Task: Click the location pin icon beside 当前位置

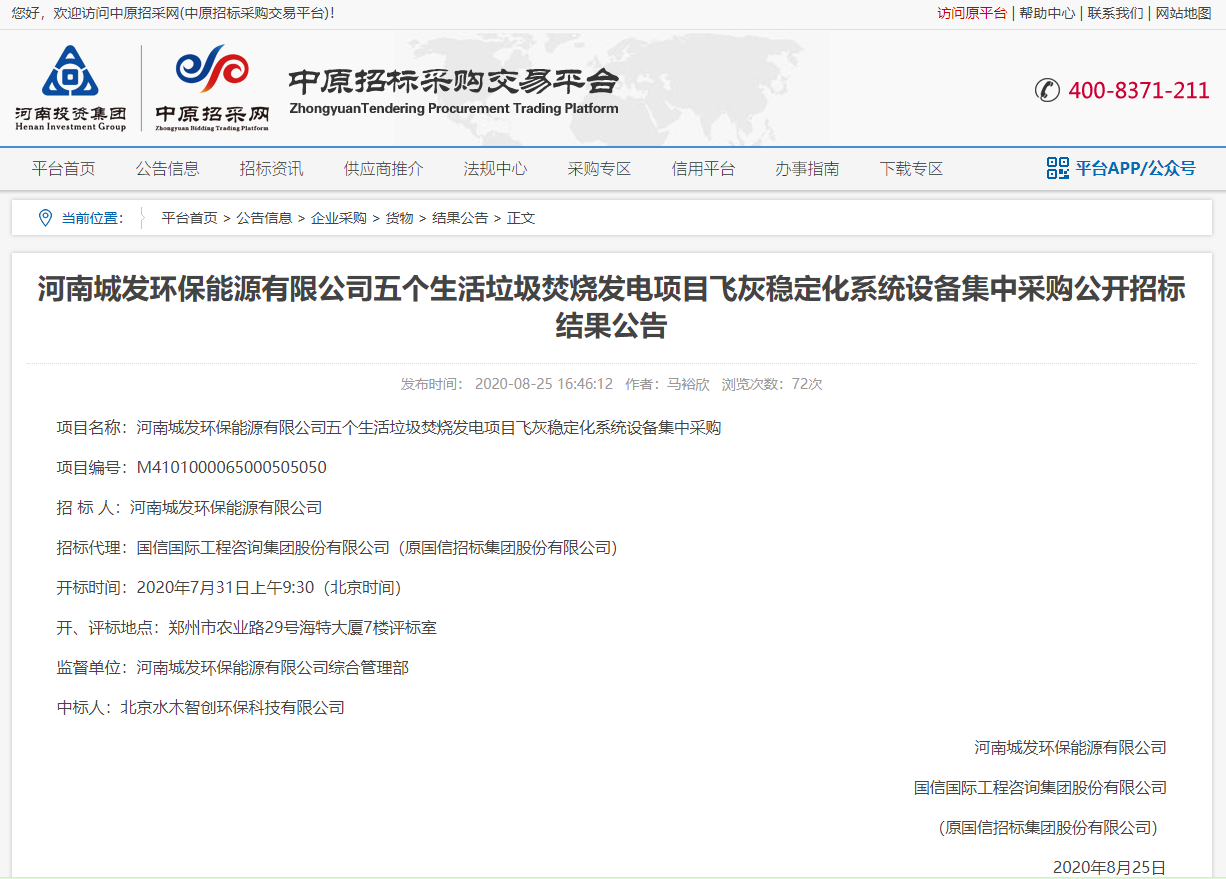Action: click(44, 218)
